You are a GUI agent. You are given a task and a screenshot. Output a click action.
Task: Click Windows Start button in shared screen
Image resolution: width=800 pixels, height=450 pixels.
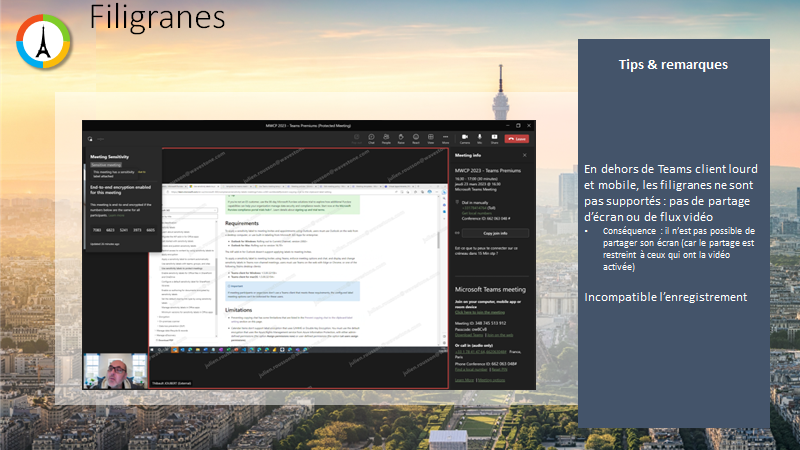click(152, 350)
